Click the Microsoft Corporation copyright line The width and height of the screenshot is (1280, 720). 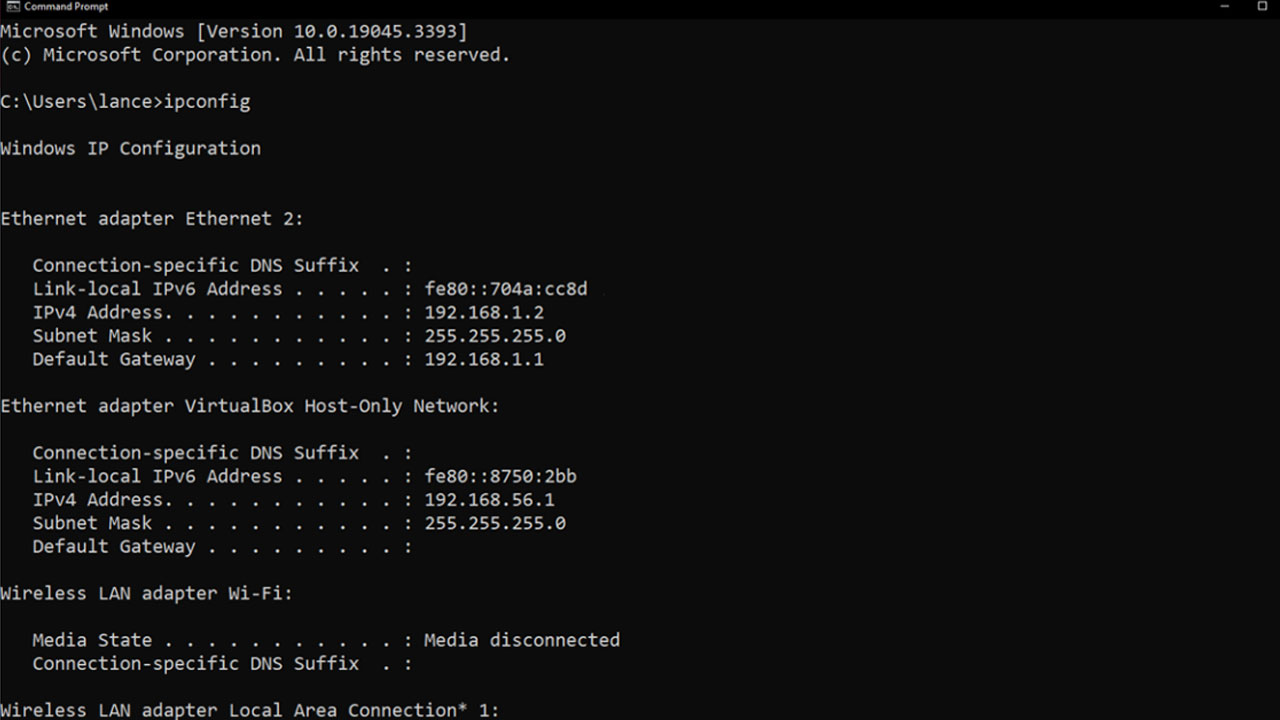[x=255, y=55]
